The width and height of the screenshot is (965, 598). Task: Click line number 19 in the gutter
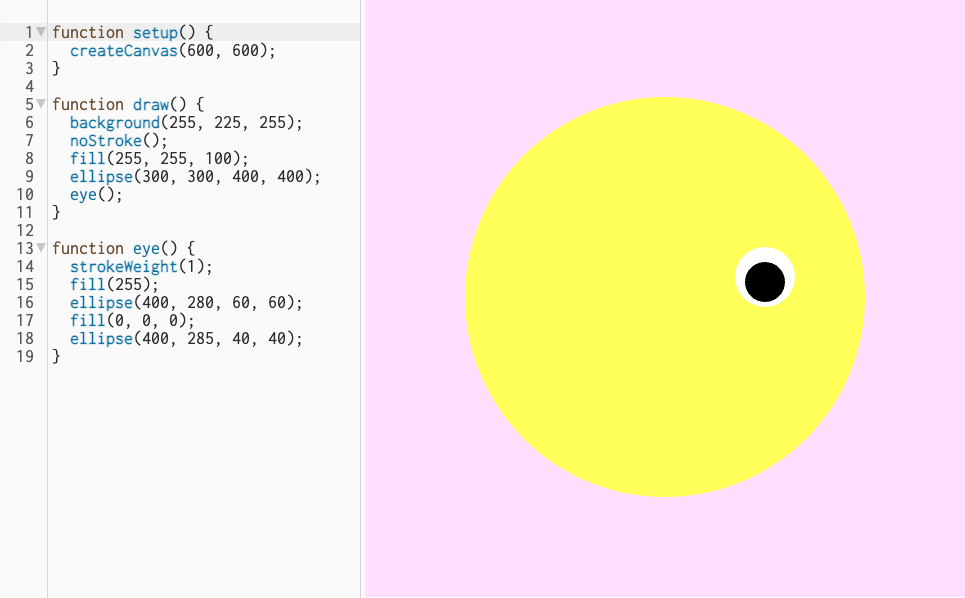[25, 356]
